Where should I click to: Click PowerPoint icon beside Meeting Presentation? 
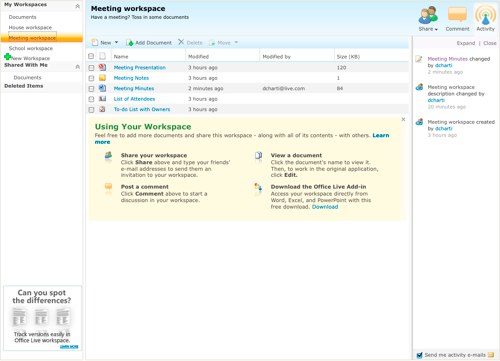click(102, 67)
